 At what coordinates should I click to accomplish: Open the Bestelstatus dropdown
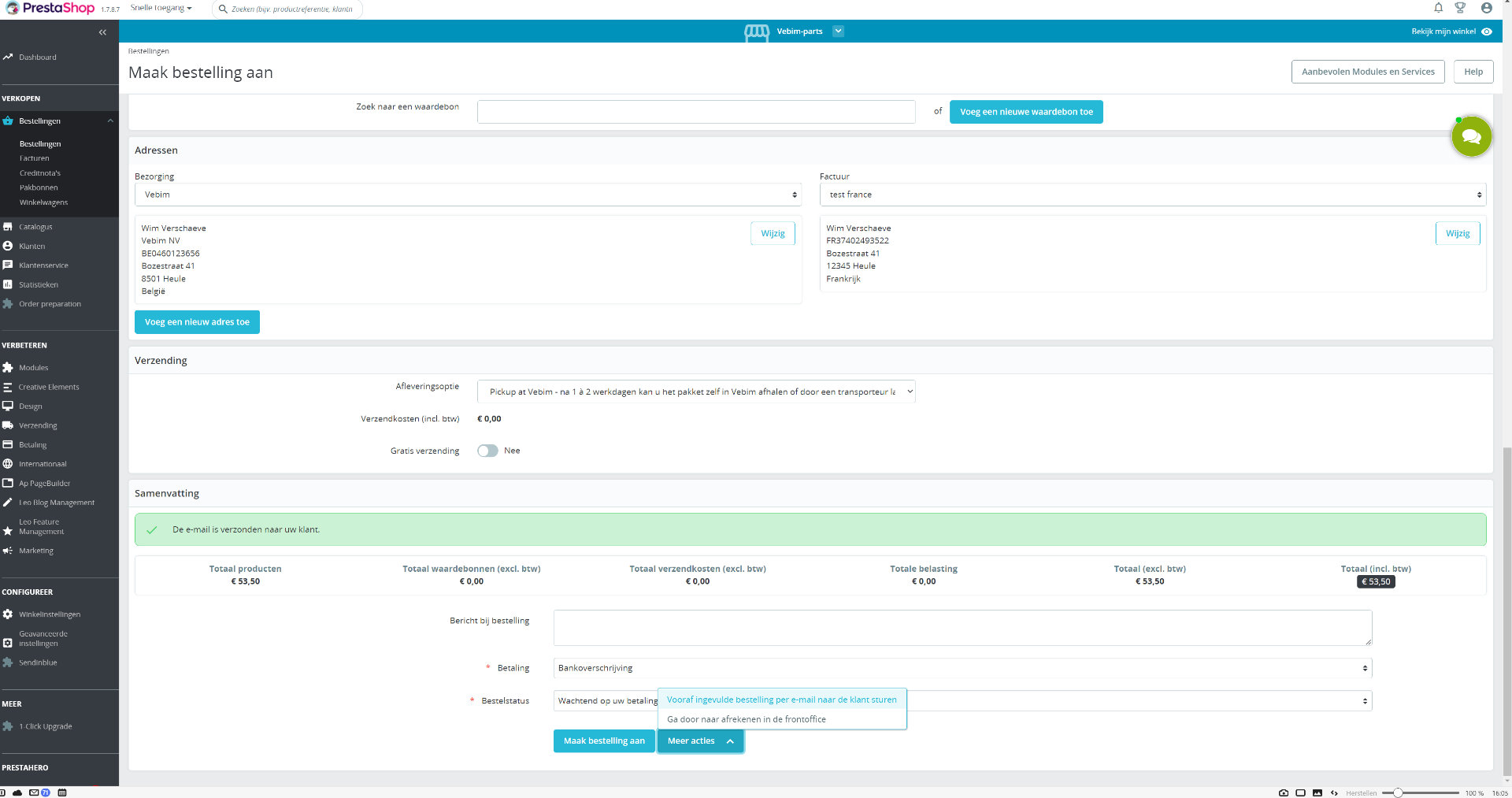click(962, 701)
